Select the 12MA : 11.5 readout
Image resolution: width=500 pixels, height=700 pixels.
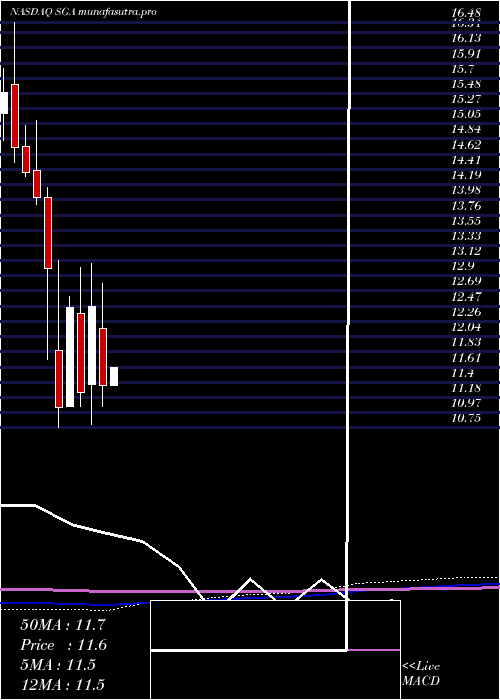click(x=63, y=685)
